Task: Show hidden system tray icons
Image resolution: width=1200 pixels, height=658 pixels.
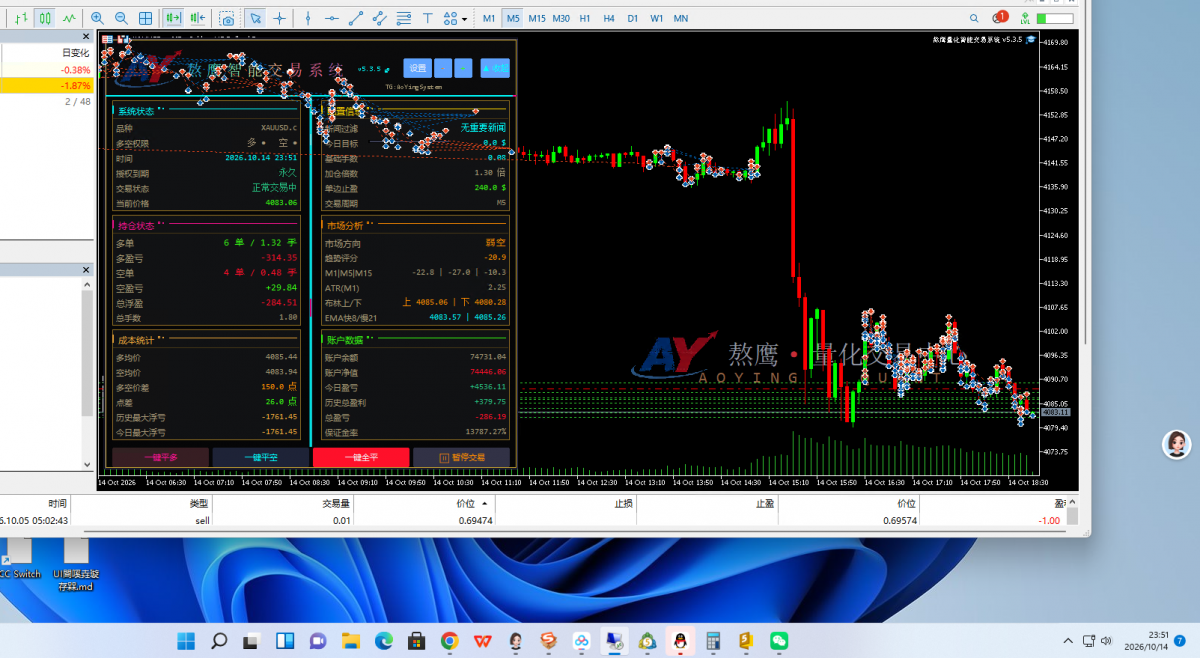Action: pyautogui.click(x=1069, y=640)
